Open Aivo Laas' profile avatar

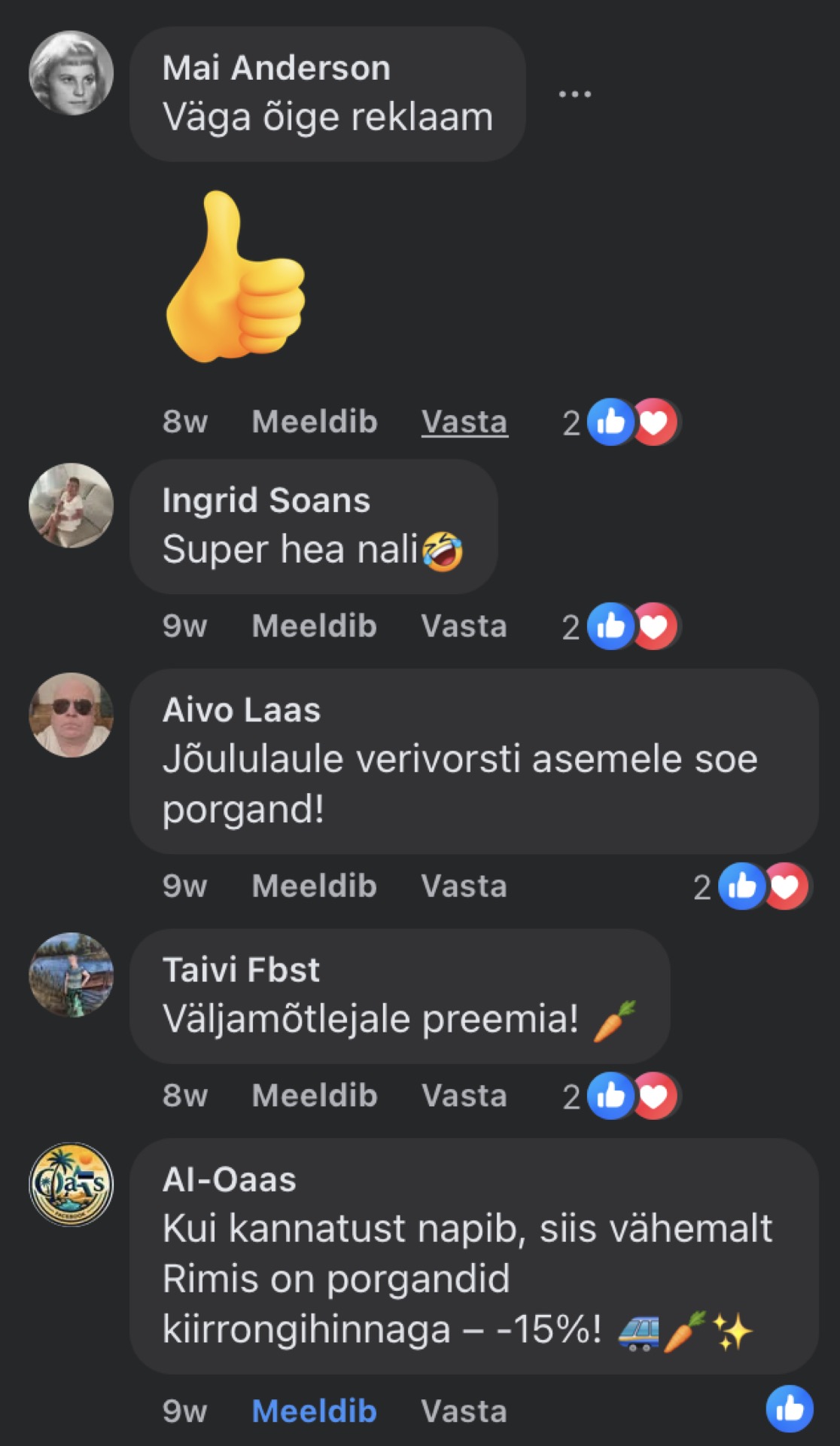click(x=71, y=715)
